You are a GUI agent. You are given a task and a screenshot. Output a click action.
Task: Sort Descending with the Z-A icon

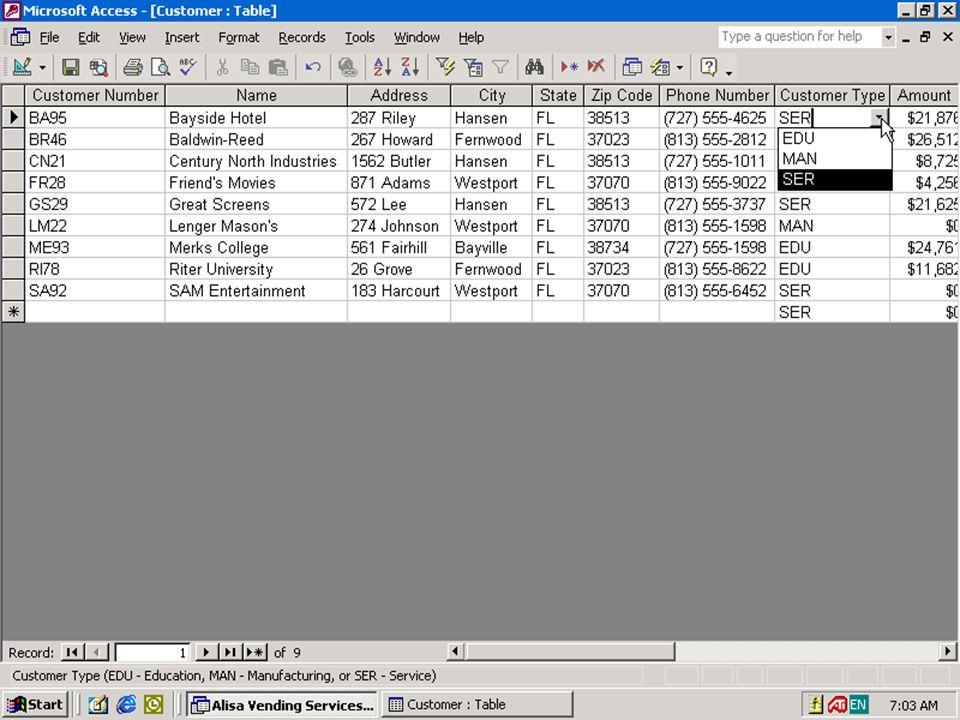click(410, 67)
